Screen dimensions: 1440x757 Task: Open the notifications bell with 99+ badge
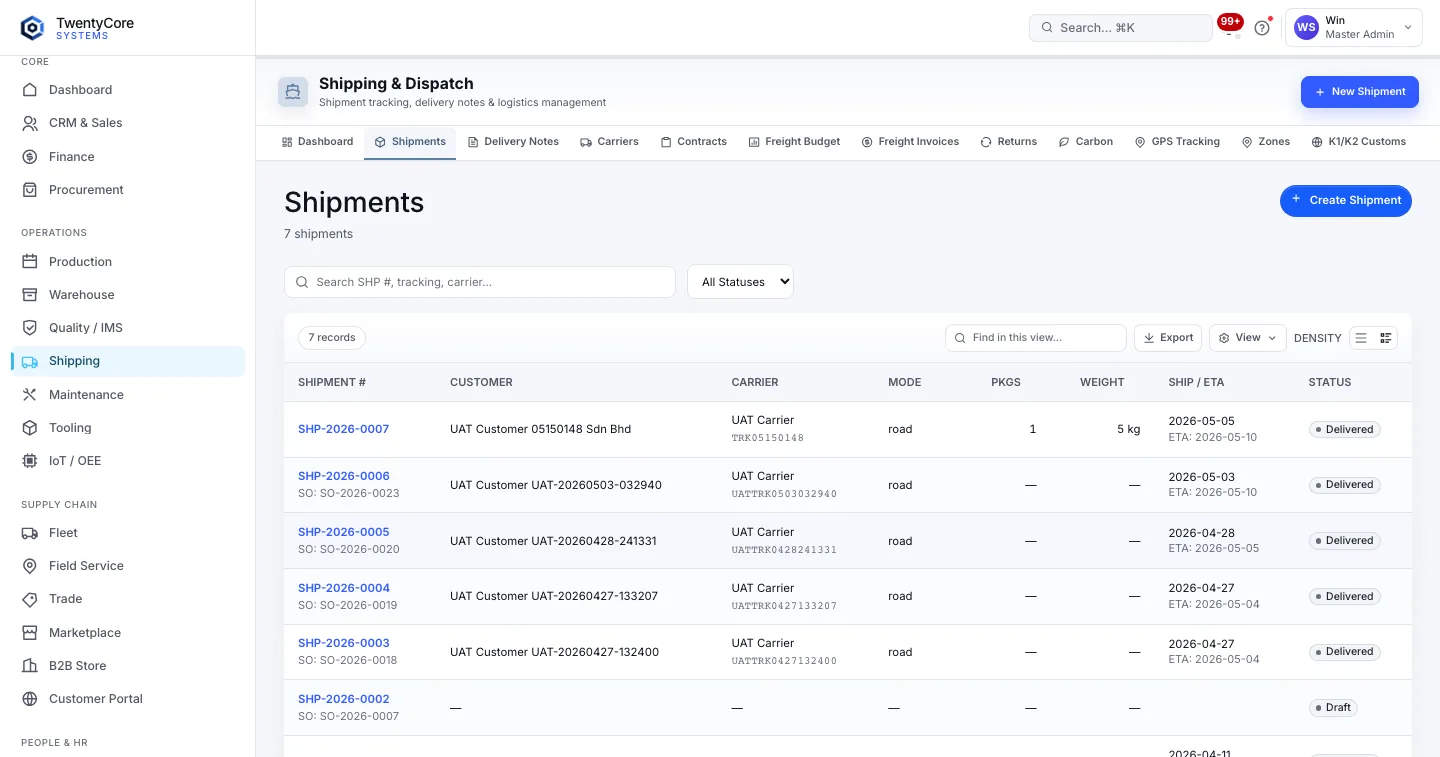[x=1230, y=27]
